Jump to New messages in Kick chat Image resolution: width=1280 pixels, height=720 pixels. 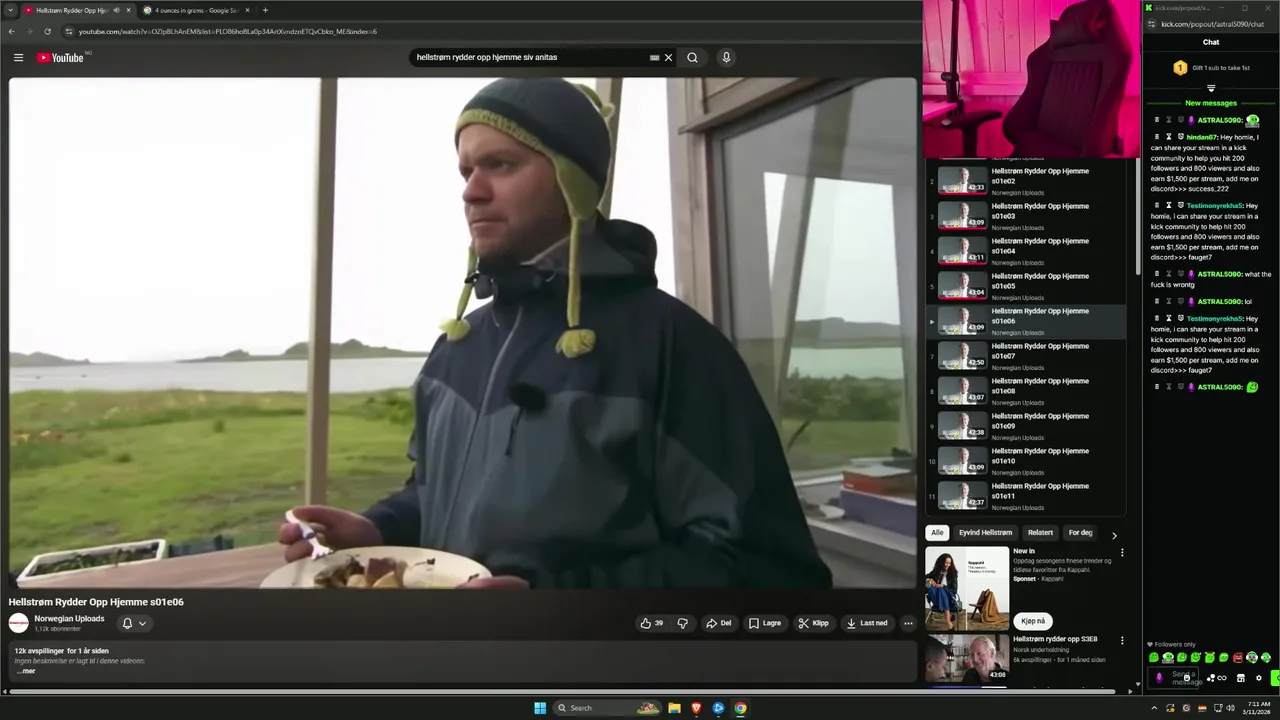pos(1211,103)
